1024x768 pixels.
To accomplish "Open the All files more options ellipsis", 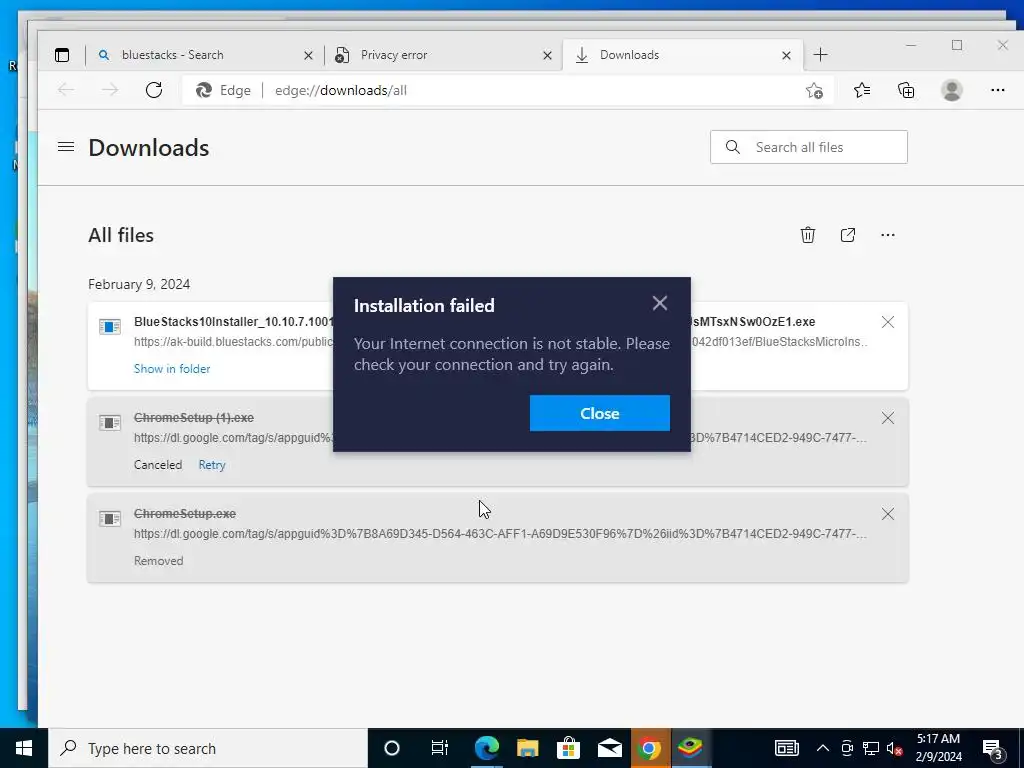I will point(888,235).
